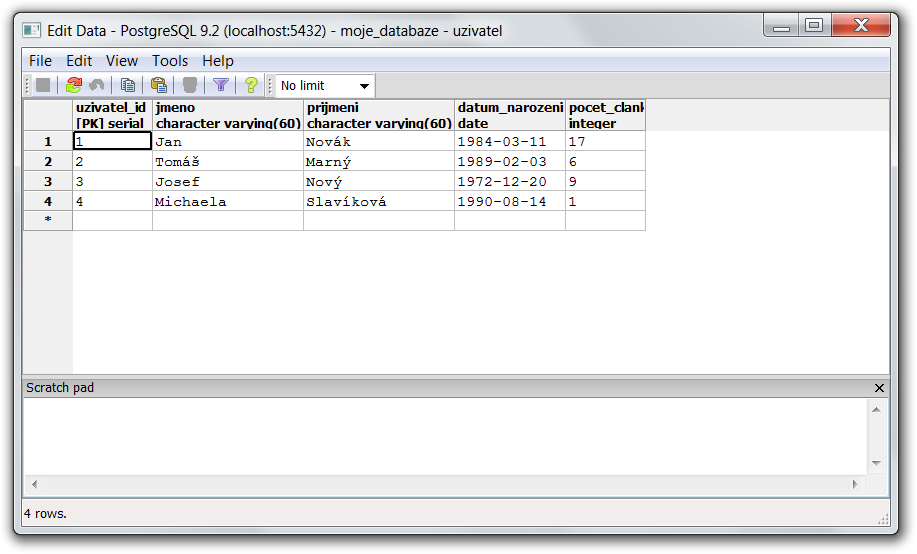Click the uzivatel_id cell in Michaela's row
Image resolution: width=917 pixels, height=554 pixels.
click(112, 201)
